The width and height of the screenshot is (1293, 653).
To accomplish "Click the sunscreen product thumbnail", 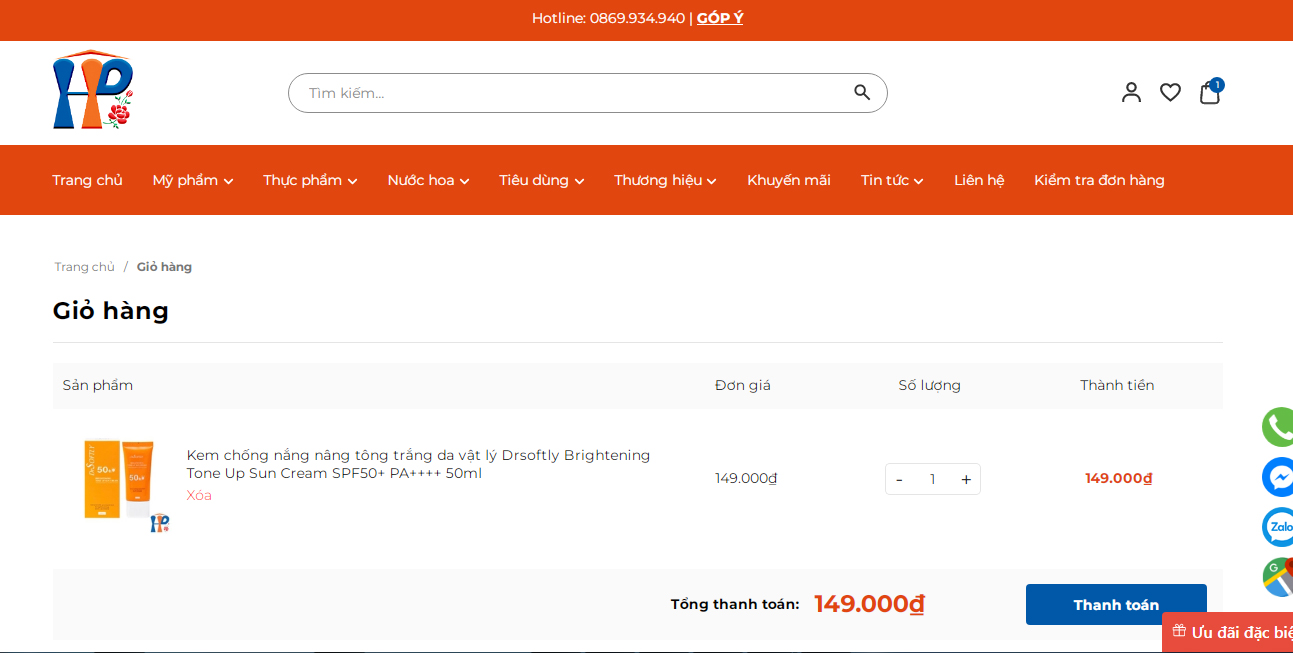I will point(125,484).
